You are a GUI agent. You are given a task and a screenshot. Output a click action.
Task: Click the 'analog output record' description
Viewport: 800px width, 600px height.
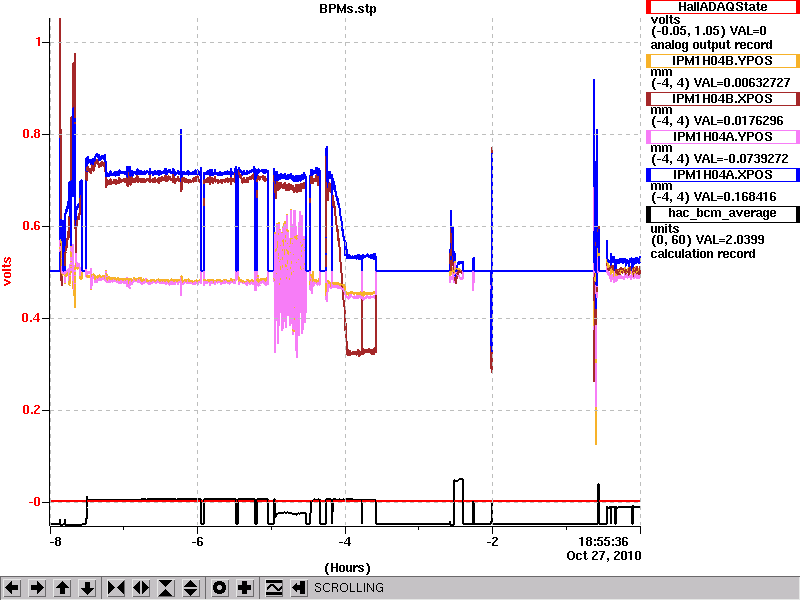[x=711, y=45]
